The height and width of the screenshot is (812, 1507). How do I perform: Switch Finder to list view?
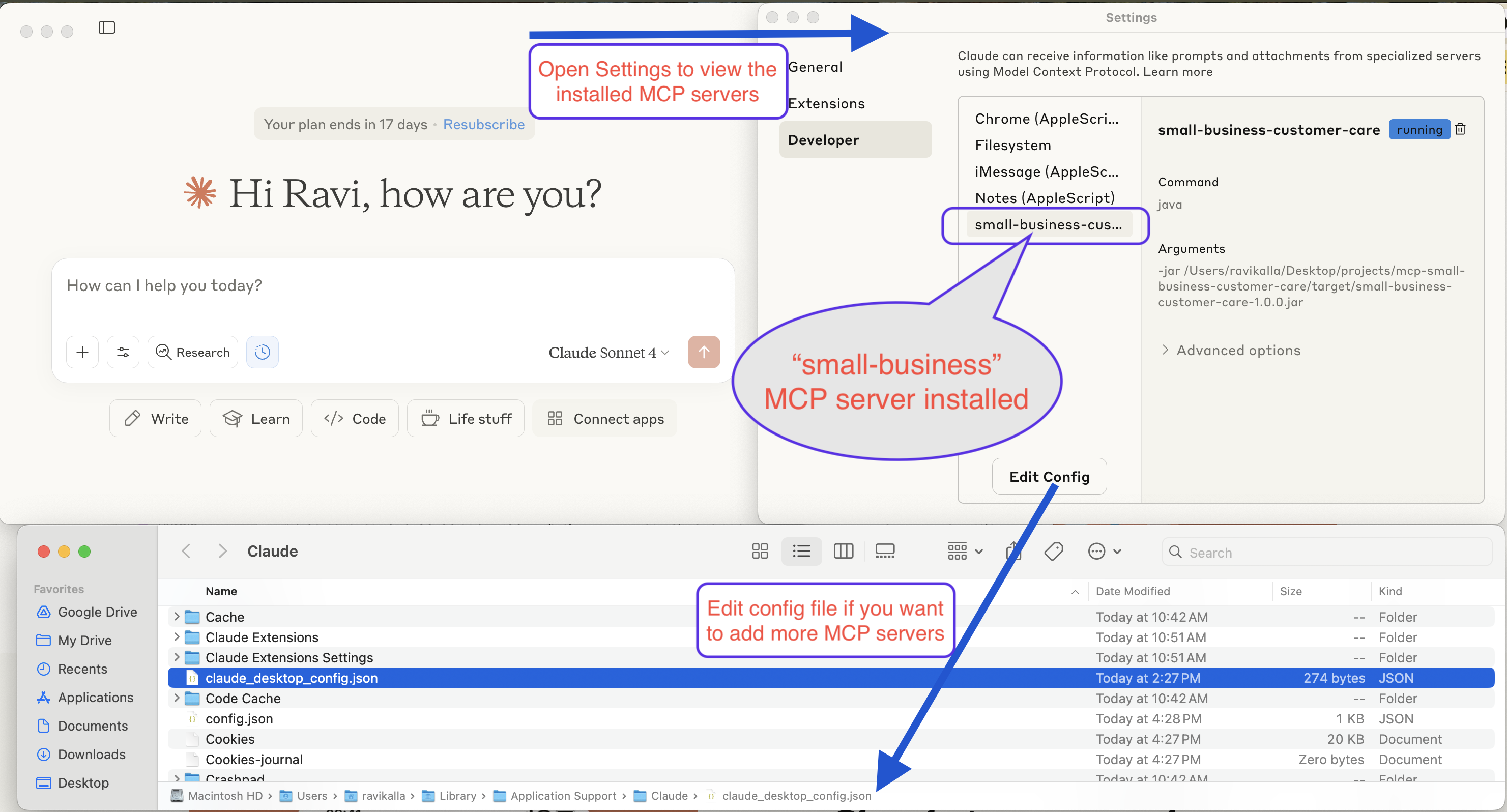tap(801, 551)
